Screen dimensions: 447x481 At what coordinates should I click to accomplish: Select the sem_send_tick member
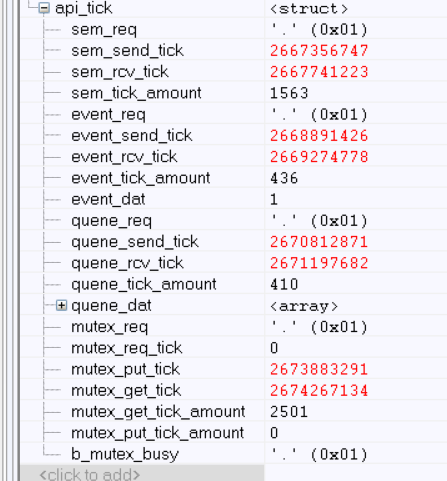127,51
